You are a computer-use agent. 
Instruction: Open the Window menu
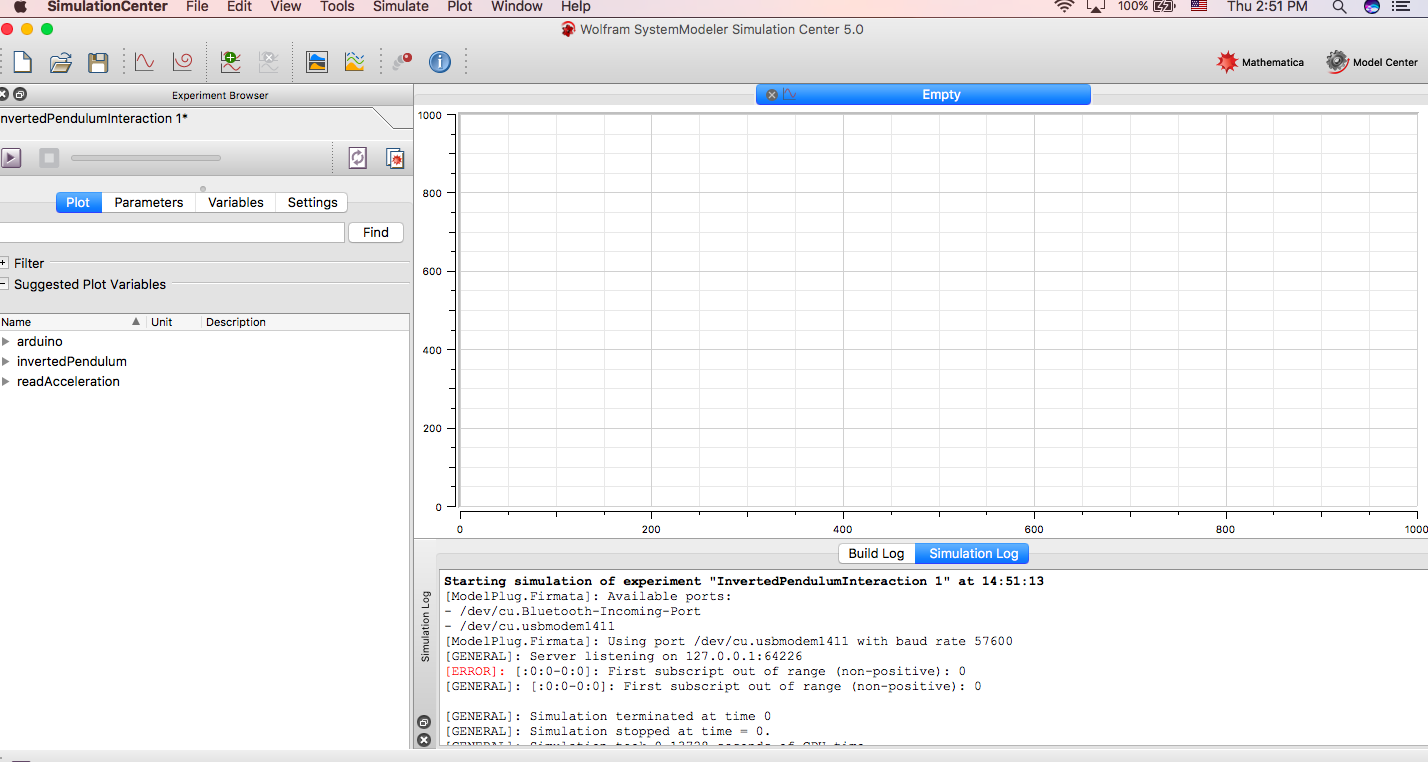tap(517, 7)
